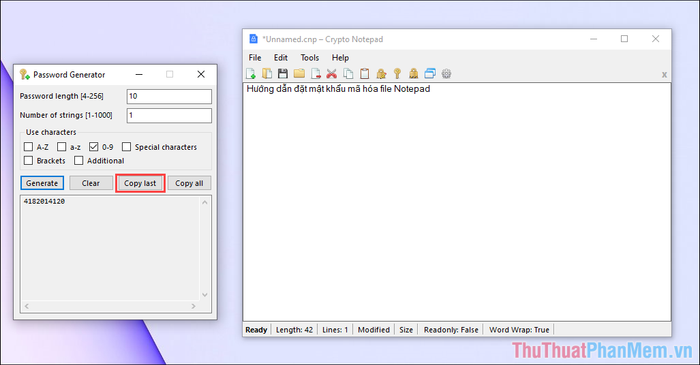Click the Ready status bar entry
The width and height of the screenshot is (700, 365).
(256, 330)
